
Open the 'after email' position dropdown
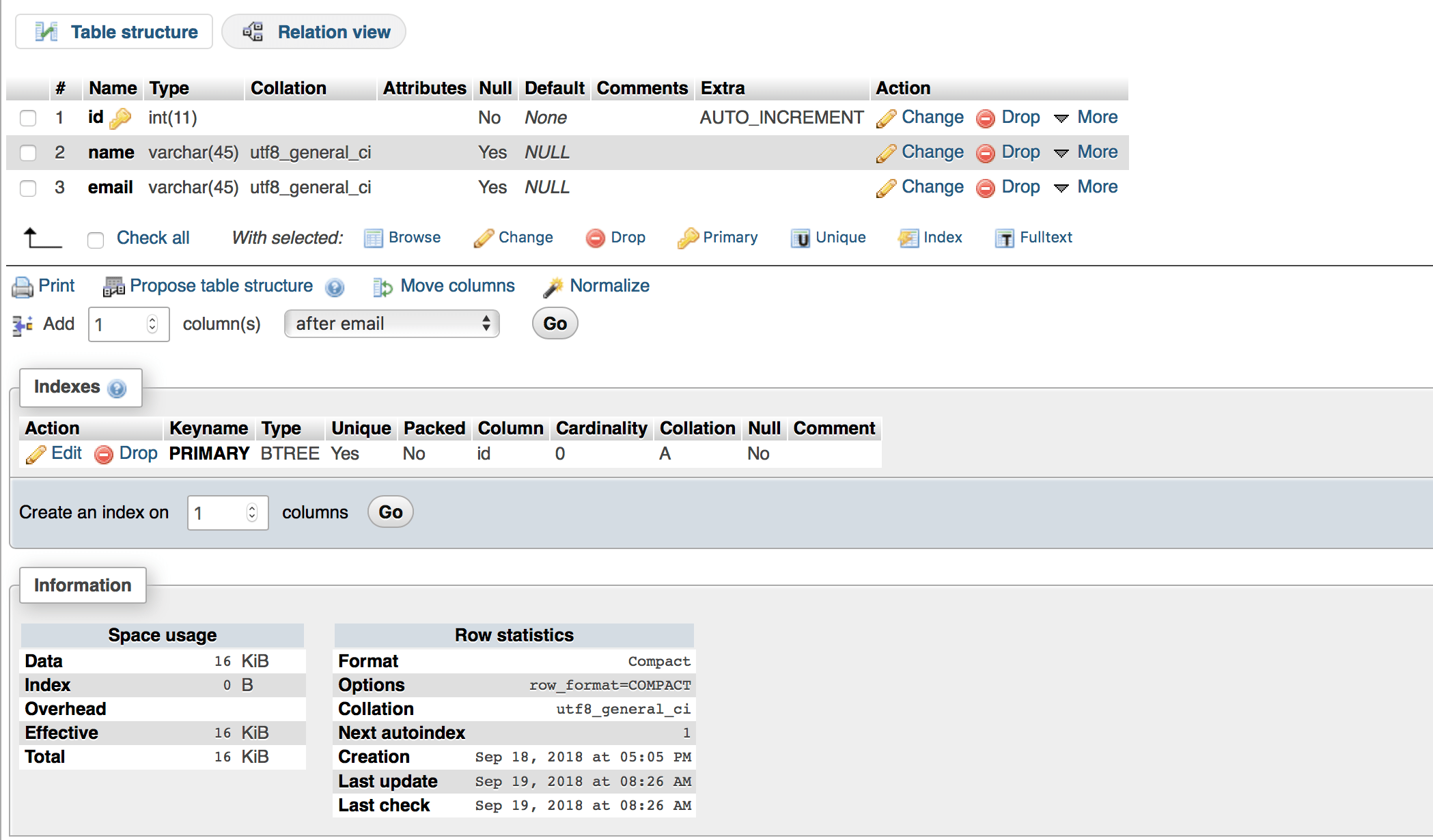tap(391, 324)
